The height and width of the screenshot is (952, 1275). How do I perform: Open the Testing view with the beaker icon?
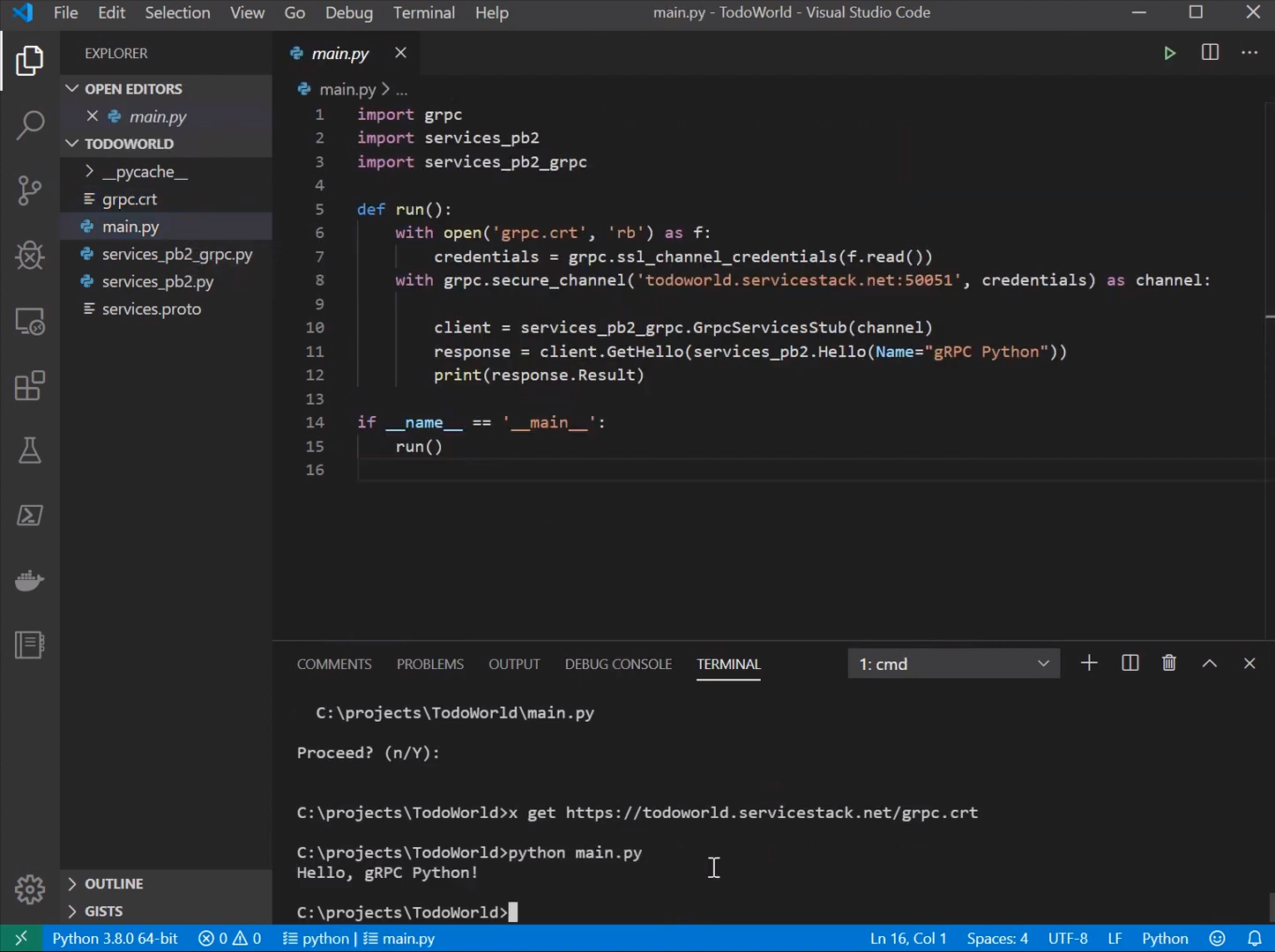pyautogui.click(x=29, y=450)
